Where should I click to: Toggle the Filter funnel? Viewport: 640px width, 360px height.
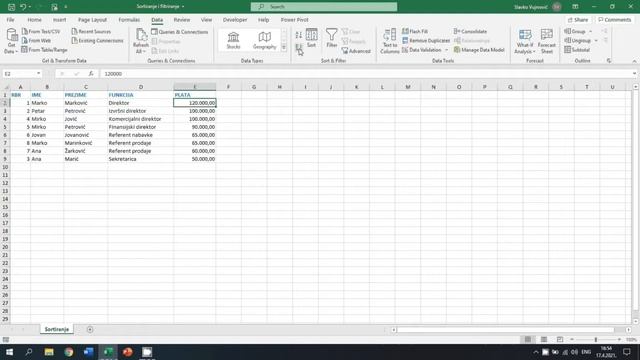(x=331, y=38)
